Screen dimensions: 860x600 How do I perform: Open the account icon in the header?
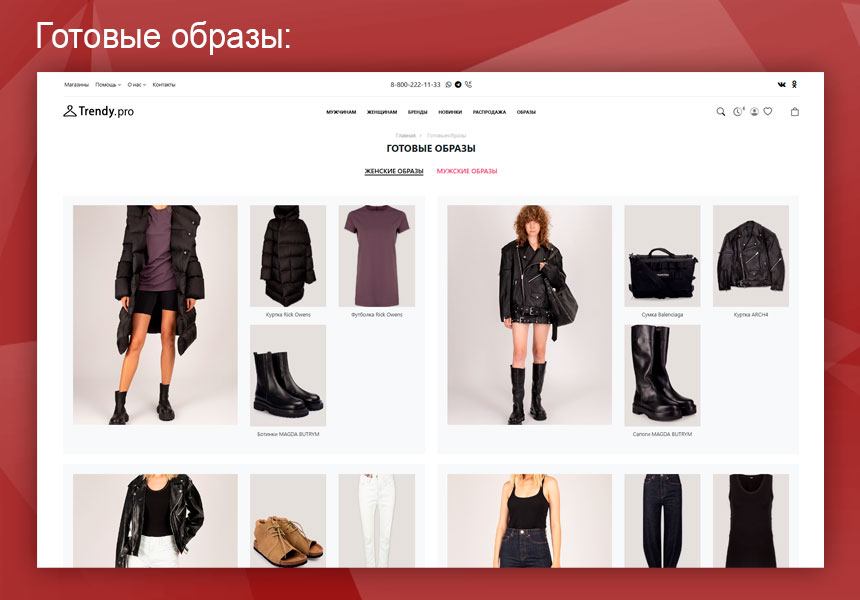(753, 112)
